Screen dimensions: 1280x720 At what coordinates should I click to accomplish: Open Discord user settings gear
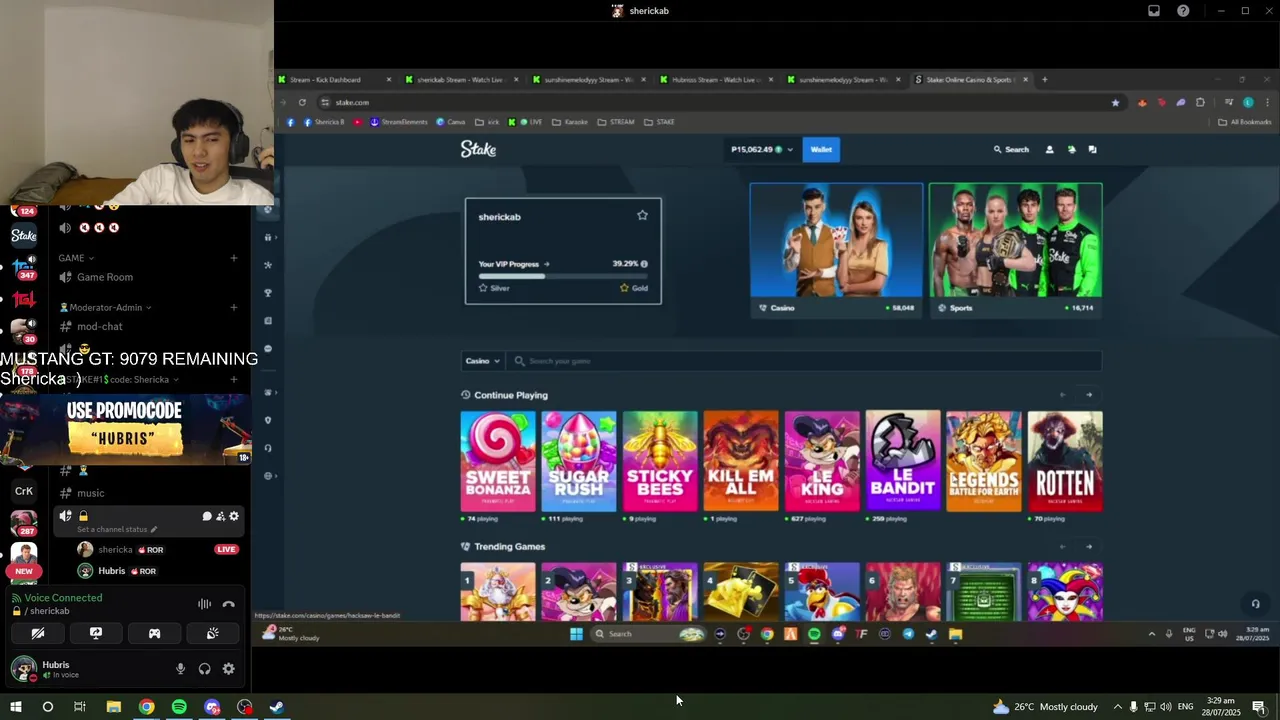click(x=229, y=669)
